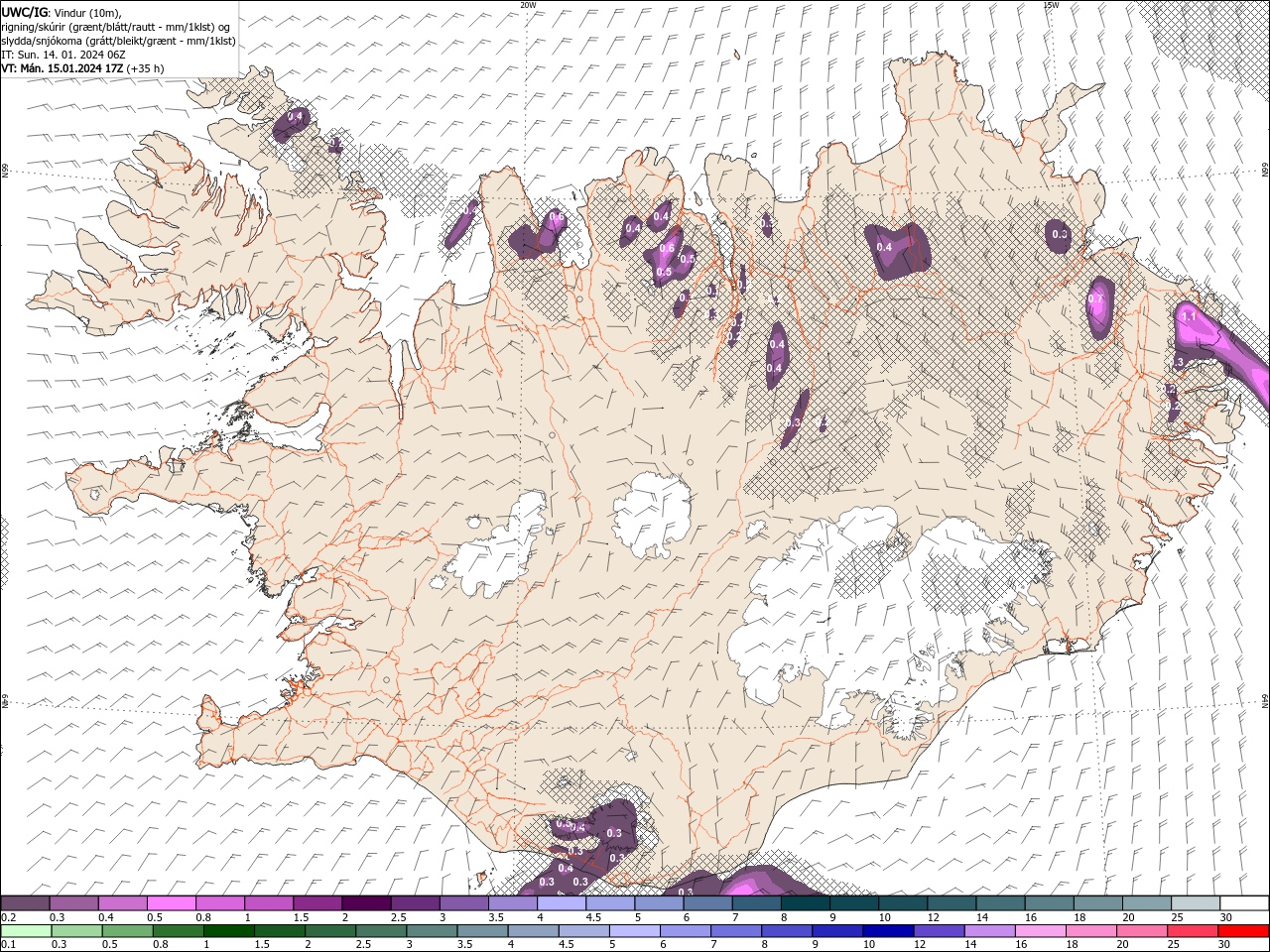Click the bright pink top legend swatch labeled 0.5
Screen dimensions: 1270x952
(172, 903)
